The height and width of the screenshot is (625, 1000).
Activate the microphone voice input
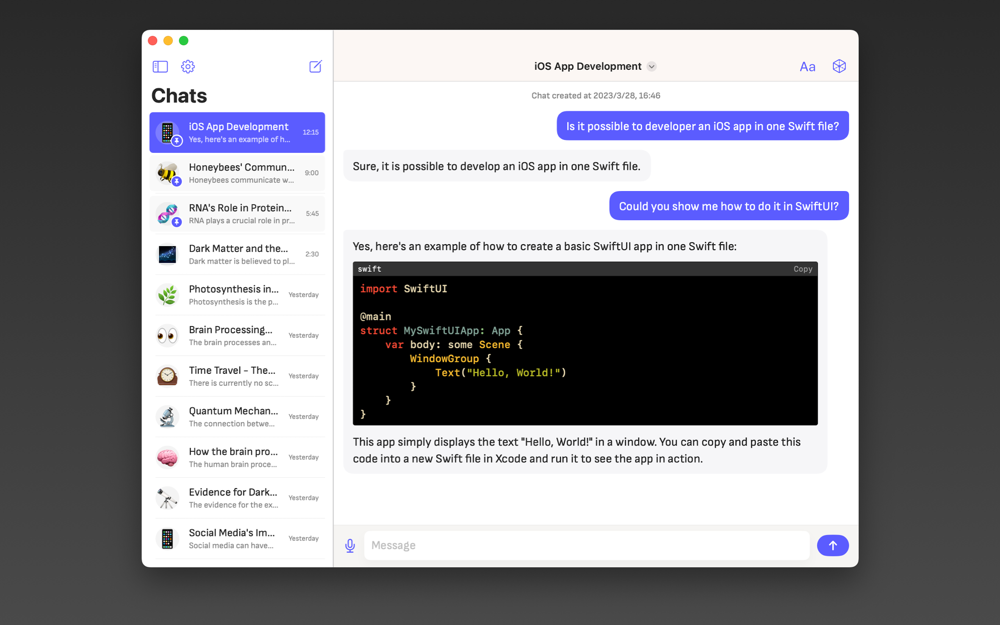tap(350, 545)
